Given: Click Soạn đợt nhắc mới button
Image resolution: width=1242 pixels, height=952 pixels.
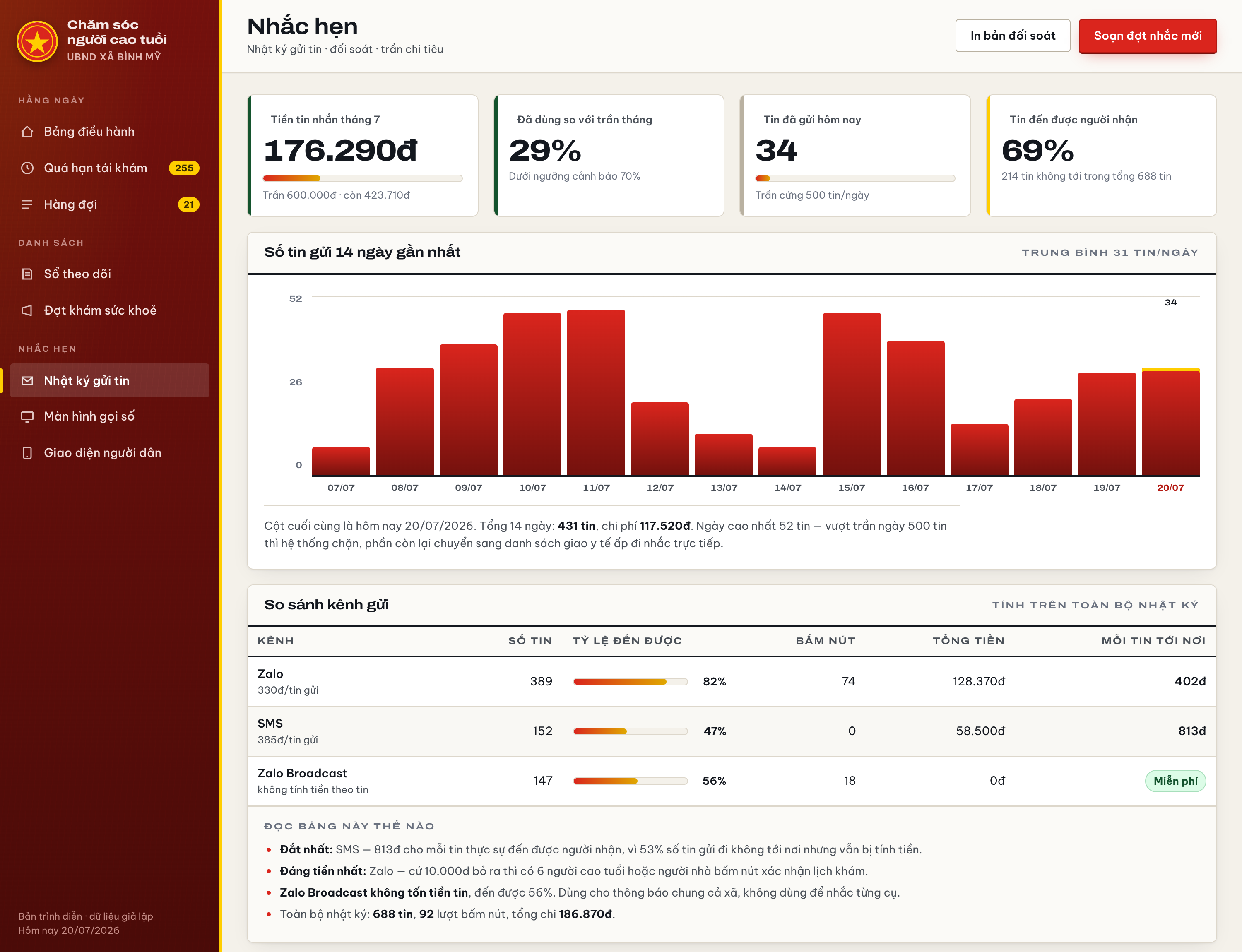Looking at the screenshot, I should [1147, 36].
